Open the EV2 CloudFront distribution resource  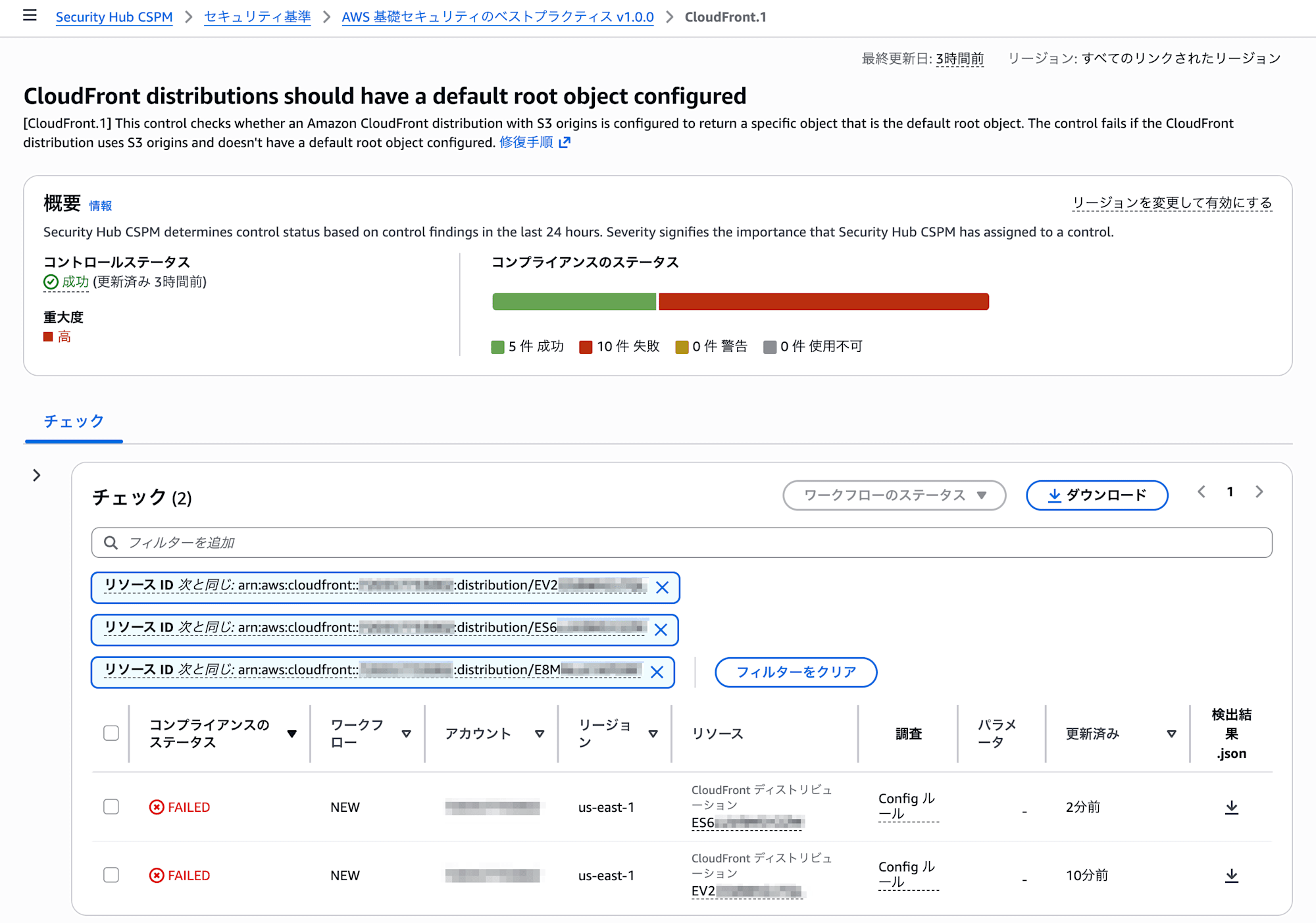pos(747,891)
